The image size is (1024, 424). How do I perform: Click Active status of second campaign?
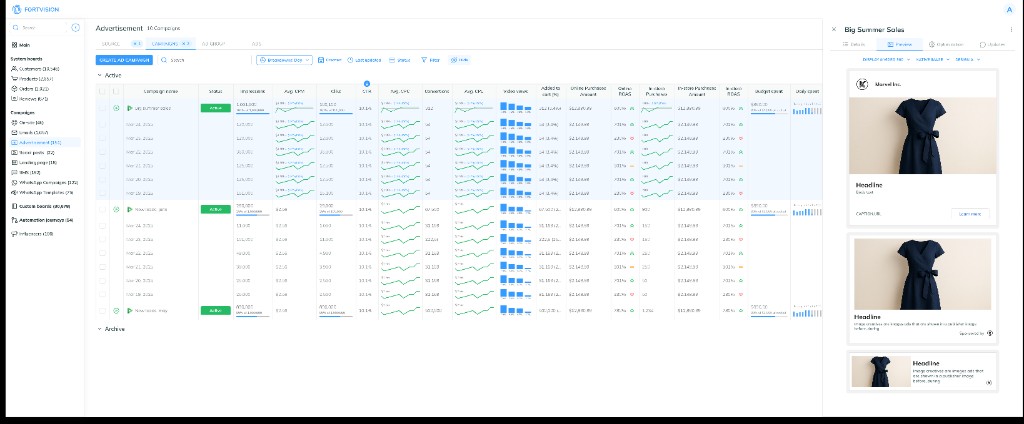click(216, 209)
